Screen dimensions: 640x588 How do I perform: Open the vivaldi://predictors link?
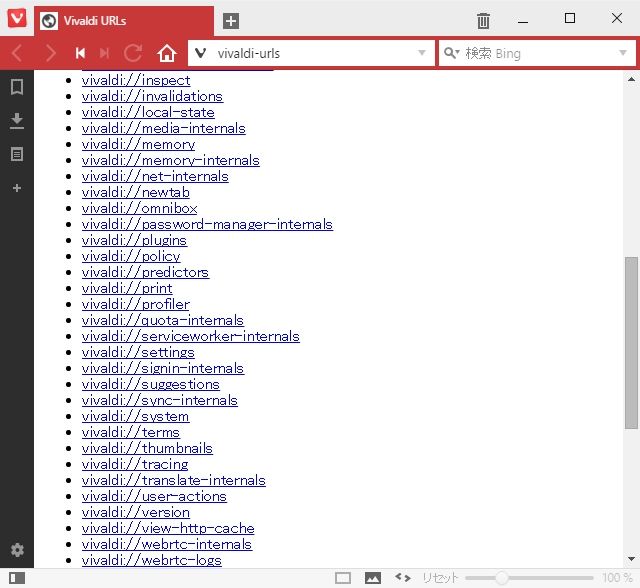click(145, 272)
